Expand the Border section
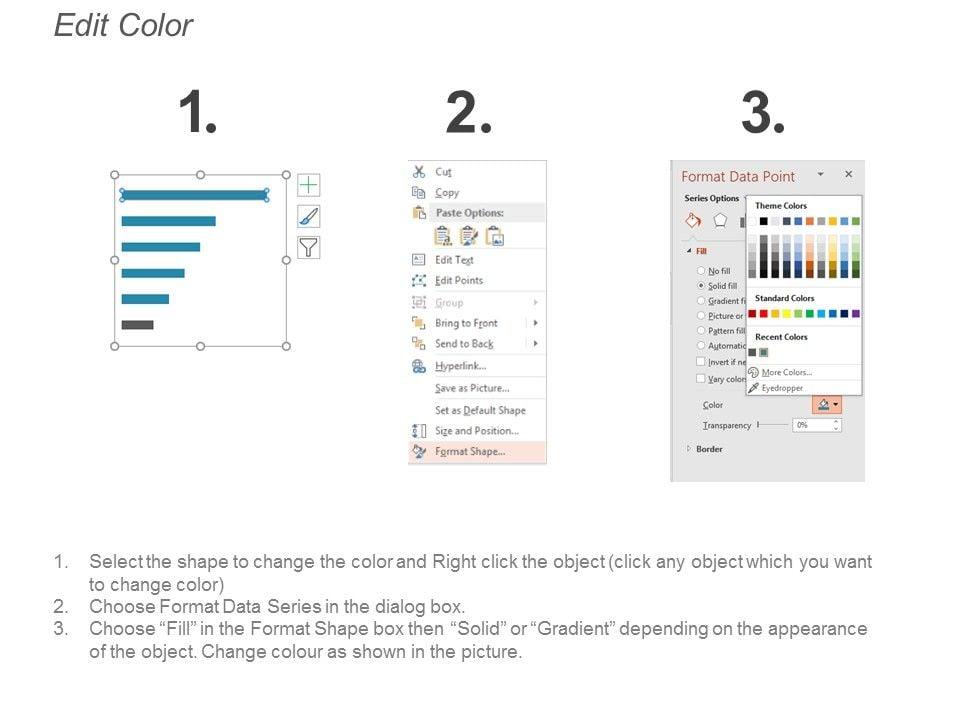Viewport: 960px width, 720px height. 688,449
